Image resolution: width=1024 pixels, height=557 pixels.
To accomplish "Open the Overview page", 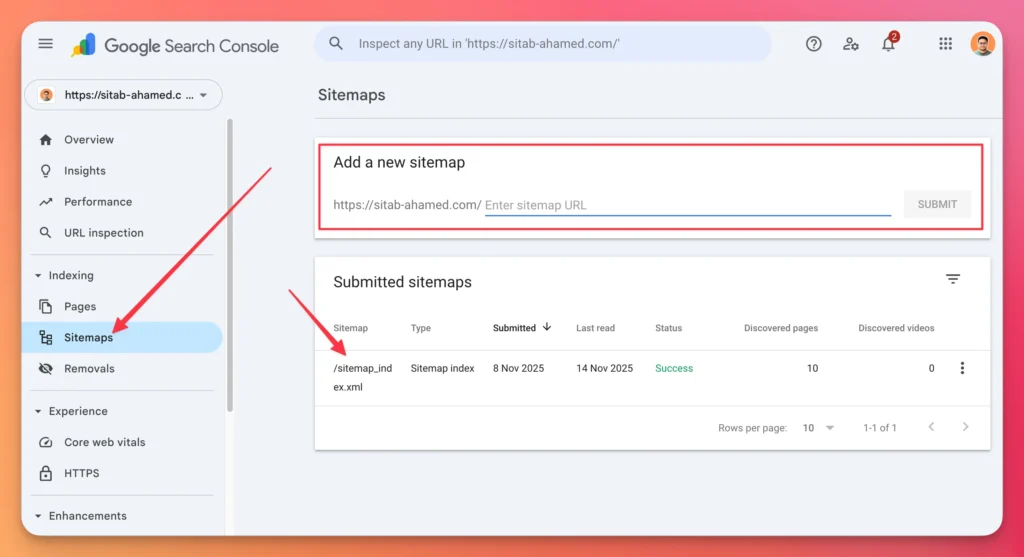I will coord(89,140).
